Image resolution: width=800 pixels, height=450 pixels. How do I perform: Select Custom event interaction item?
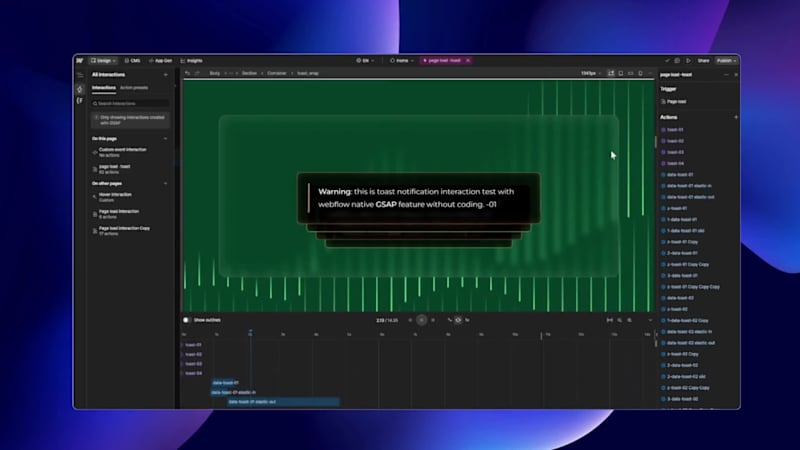130,152
